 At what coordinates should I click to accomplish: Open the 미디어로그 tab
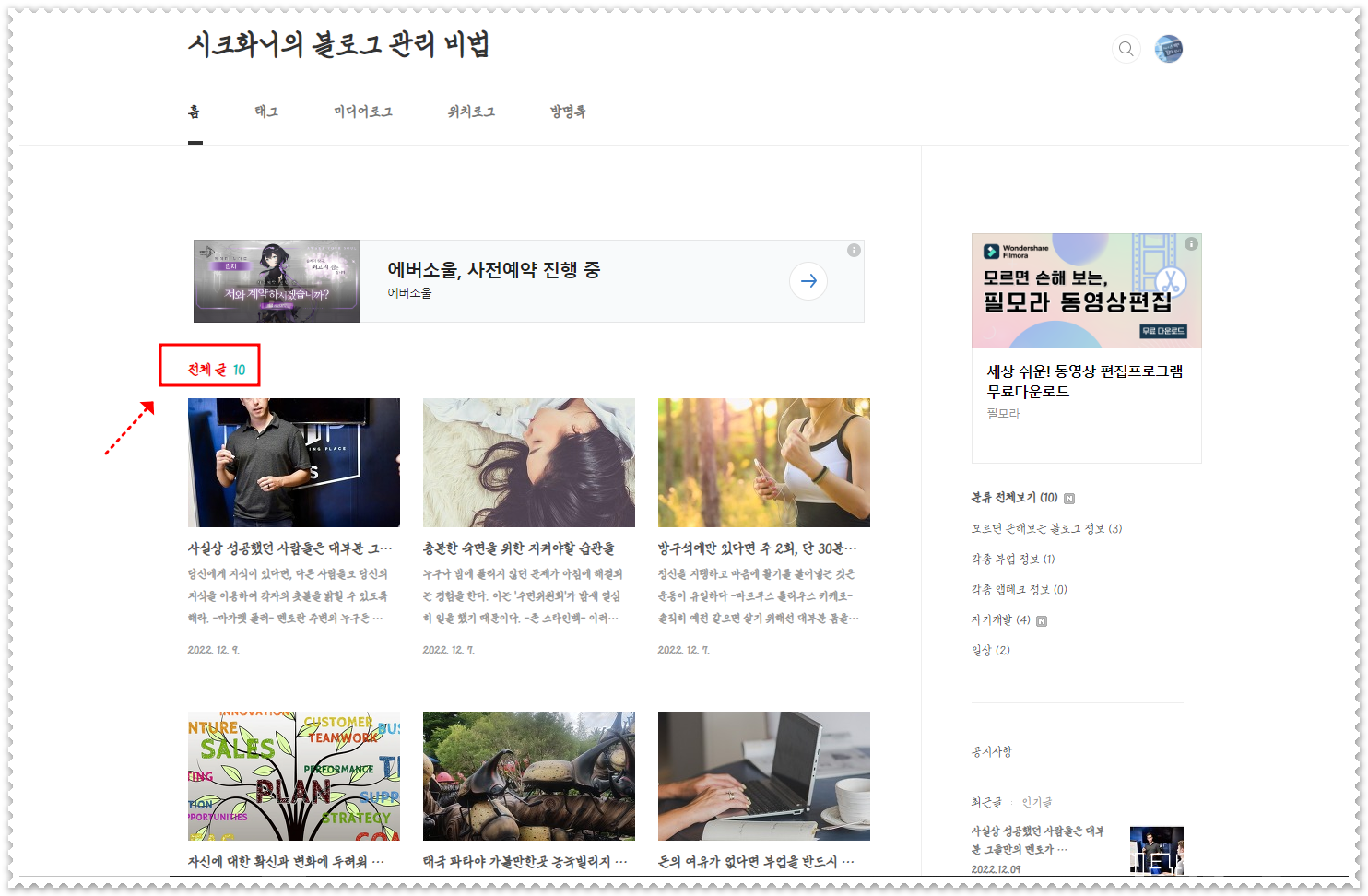click(363, 112)
